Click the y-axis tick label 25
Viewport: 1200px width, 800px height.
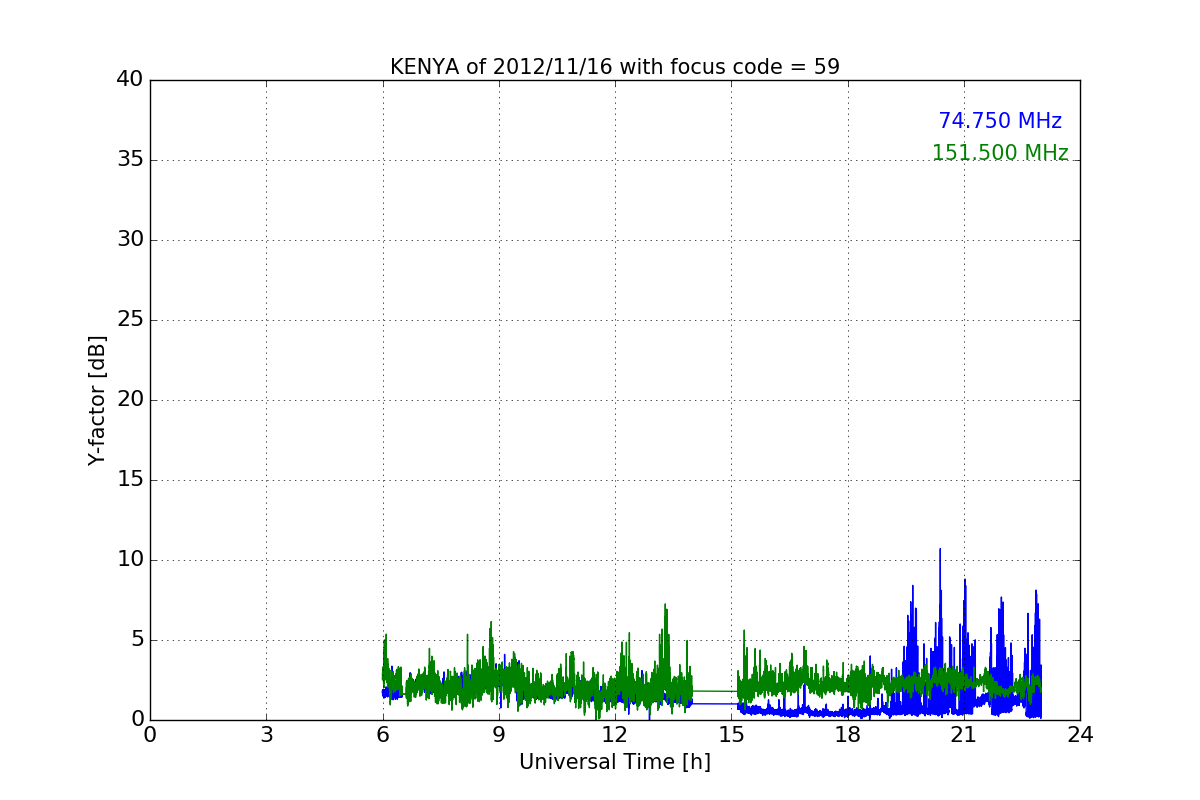(130, 320)
